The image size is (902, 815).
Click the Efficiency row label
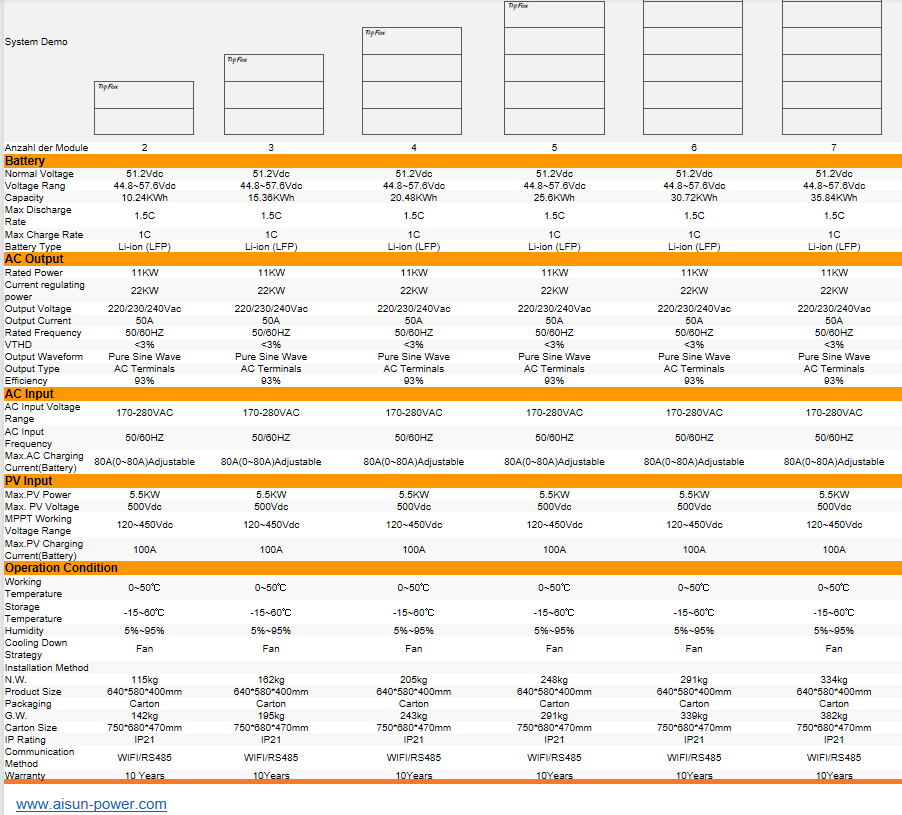pyautogui.click(x=26, y=381)
